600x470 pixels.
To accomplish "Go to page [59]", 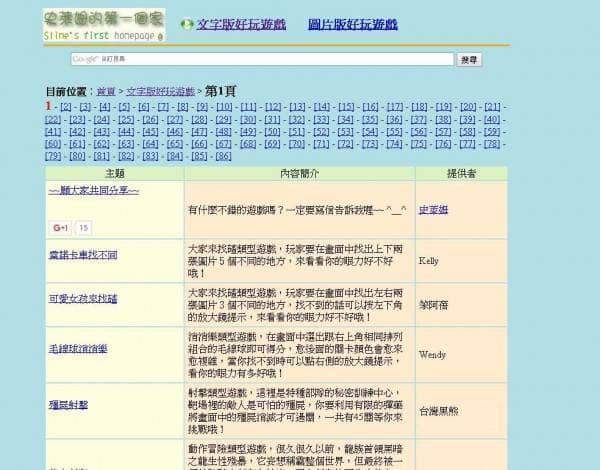I will click(492, 132).
